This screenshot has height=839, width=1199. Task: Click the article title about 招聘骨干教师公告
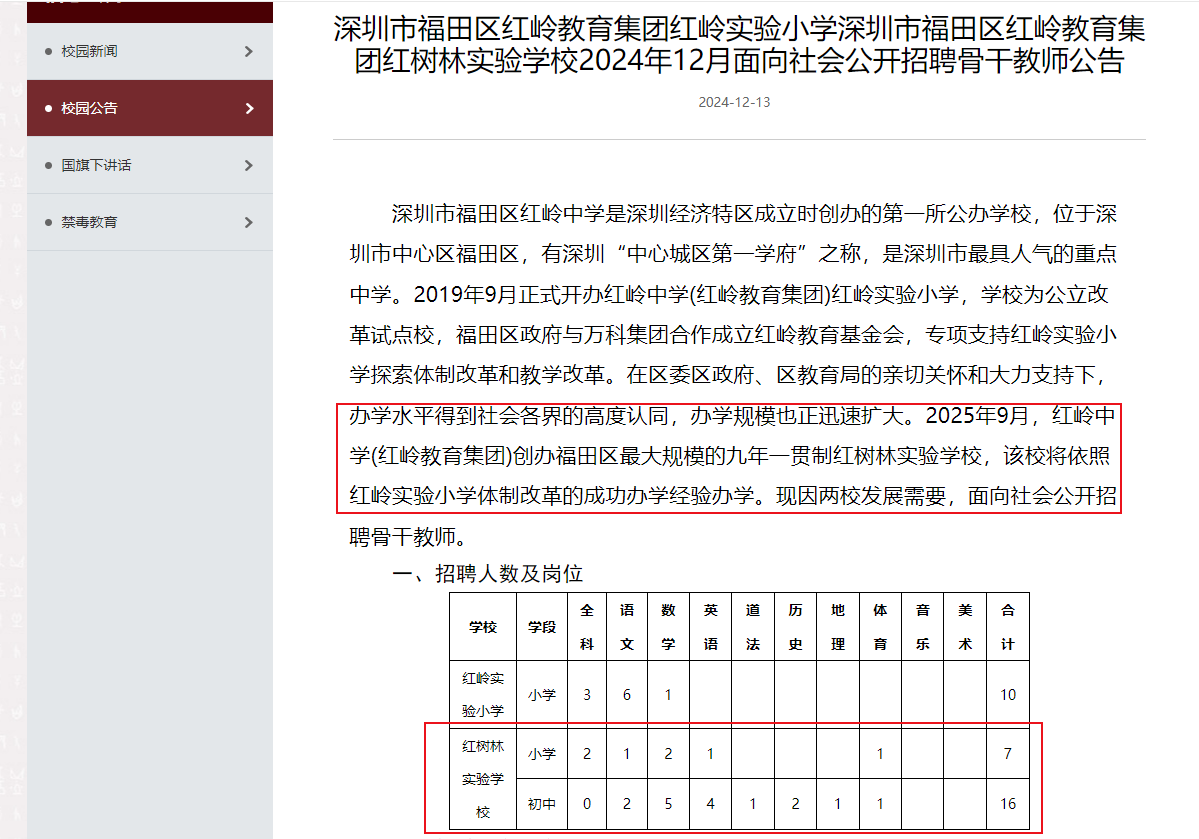(739, 45)
